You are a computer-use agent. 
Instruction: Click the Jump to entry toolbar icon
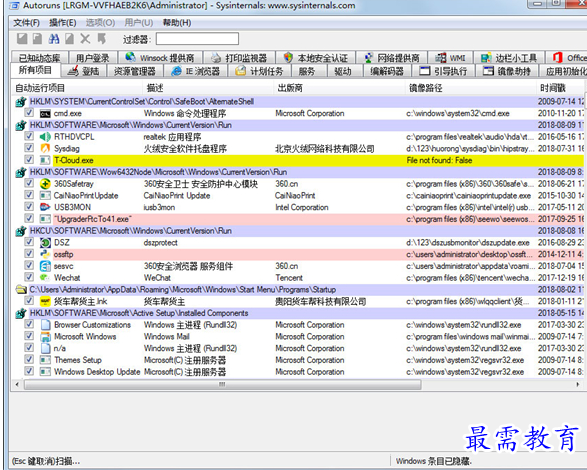[101, 39]
